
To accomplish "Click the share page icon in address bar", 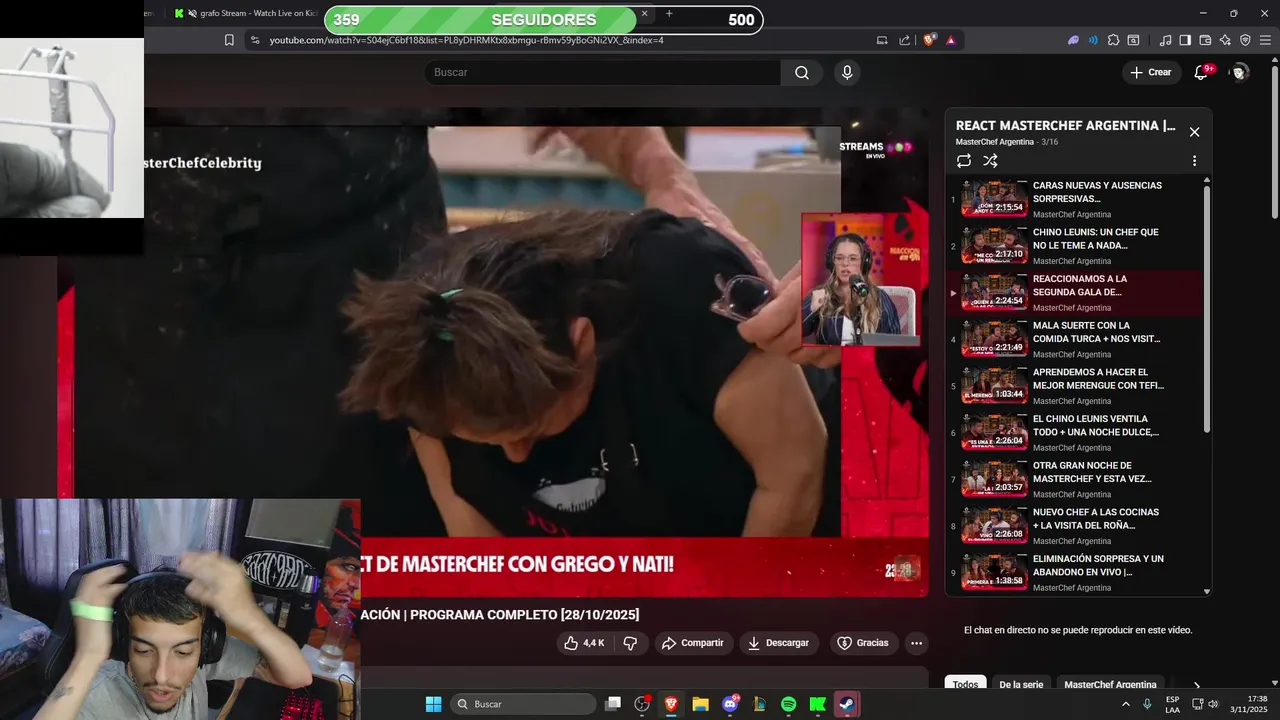I will (x=905, y=40).
